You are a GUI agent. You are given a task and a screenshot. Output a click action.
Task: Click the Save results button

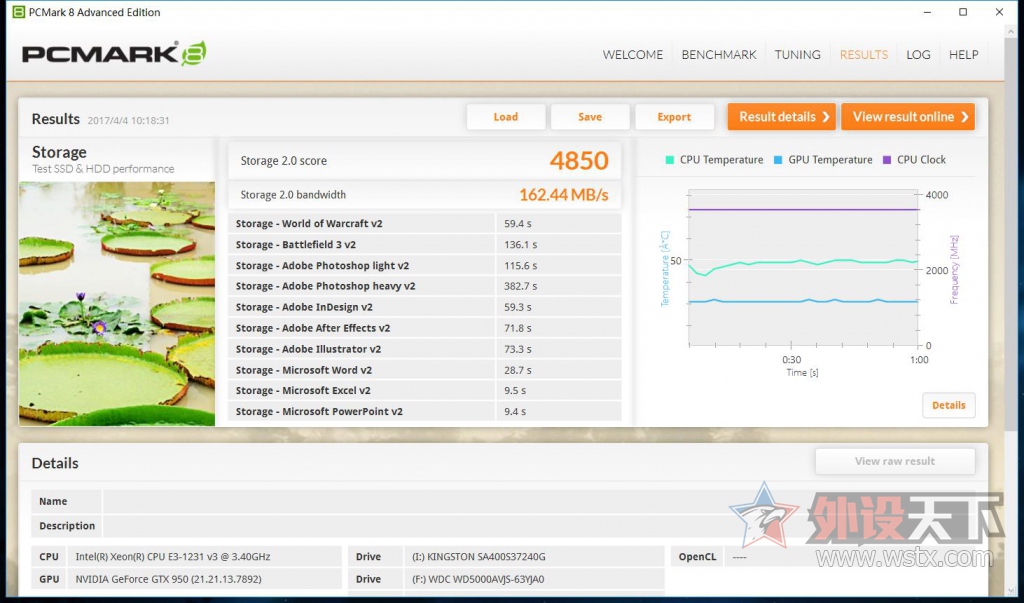click(590, 117)
